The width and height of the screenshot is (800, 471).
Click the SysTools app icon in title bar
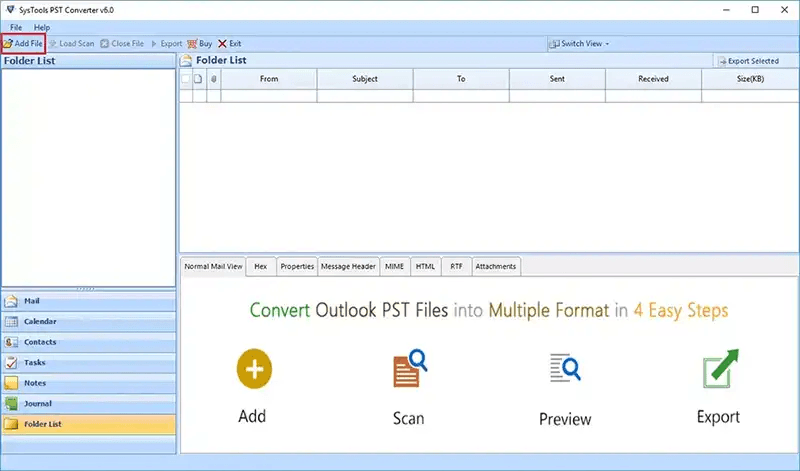click(x=10, y=10)
